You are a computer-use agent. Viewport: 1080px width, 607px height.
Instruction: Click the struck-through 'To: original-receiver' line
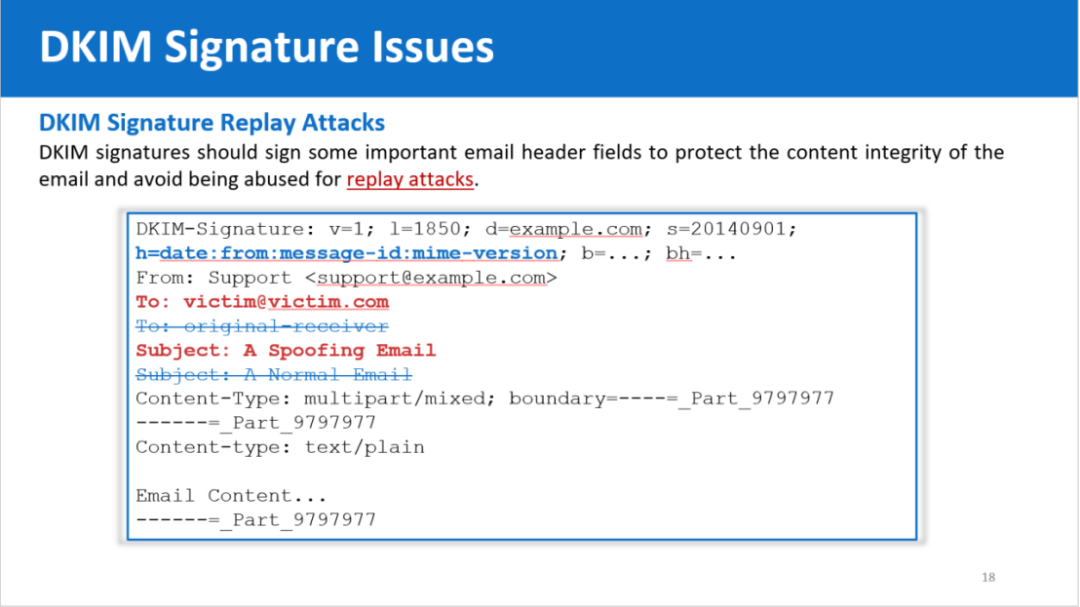[x=262, y=326]
